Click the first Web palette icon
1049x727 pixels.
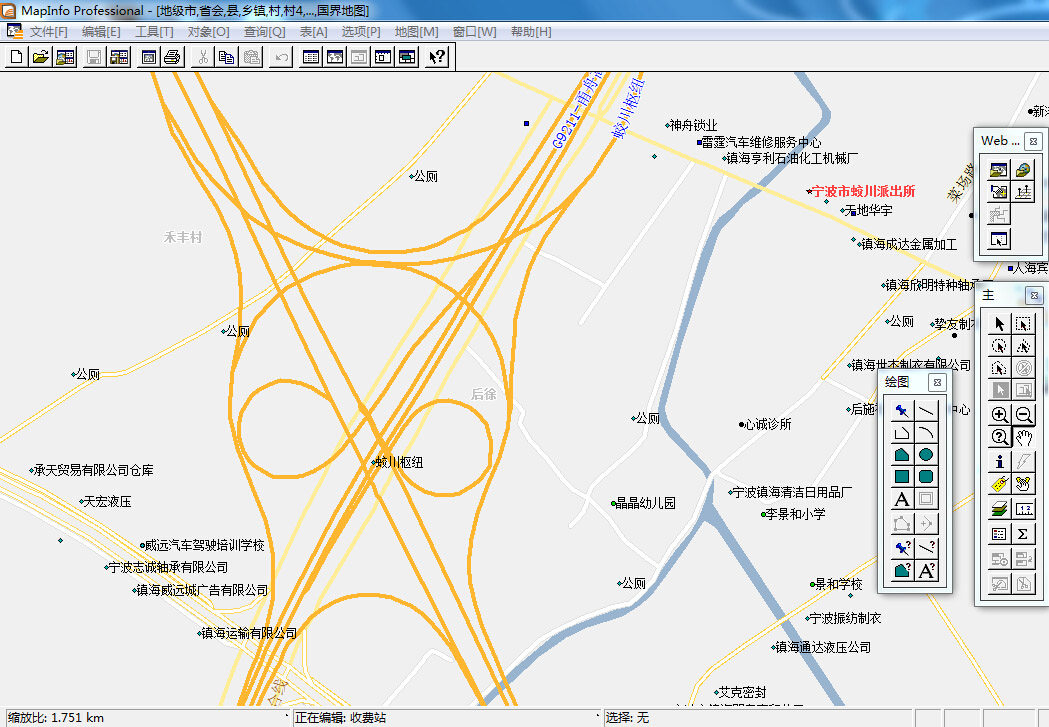[999, 170]
